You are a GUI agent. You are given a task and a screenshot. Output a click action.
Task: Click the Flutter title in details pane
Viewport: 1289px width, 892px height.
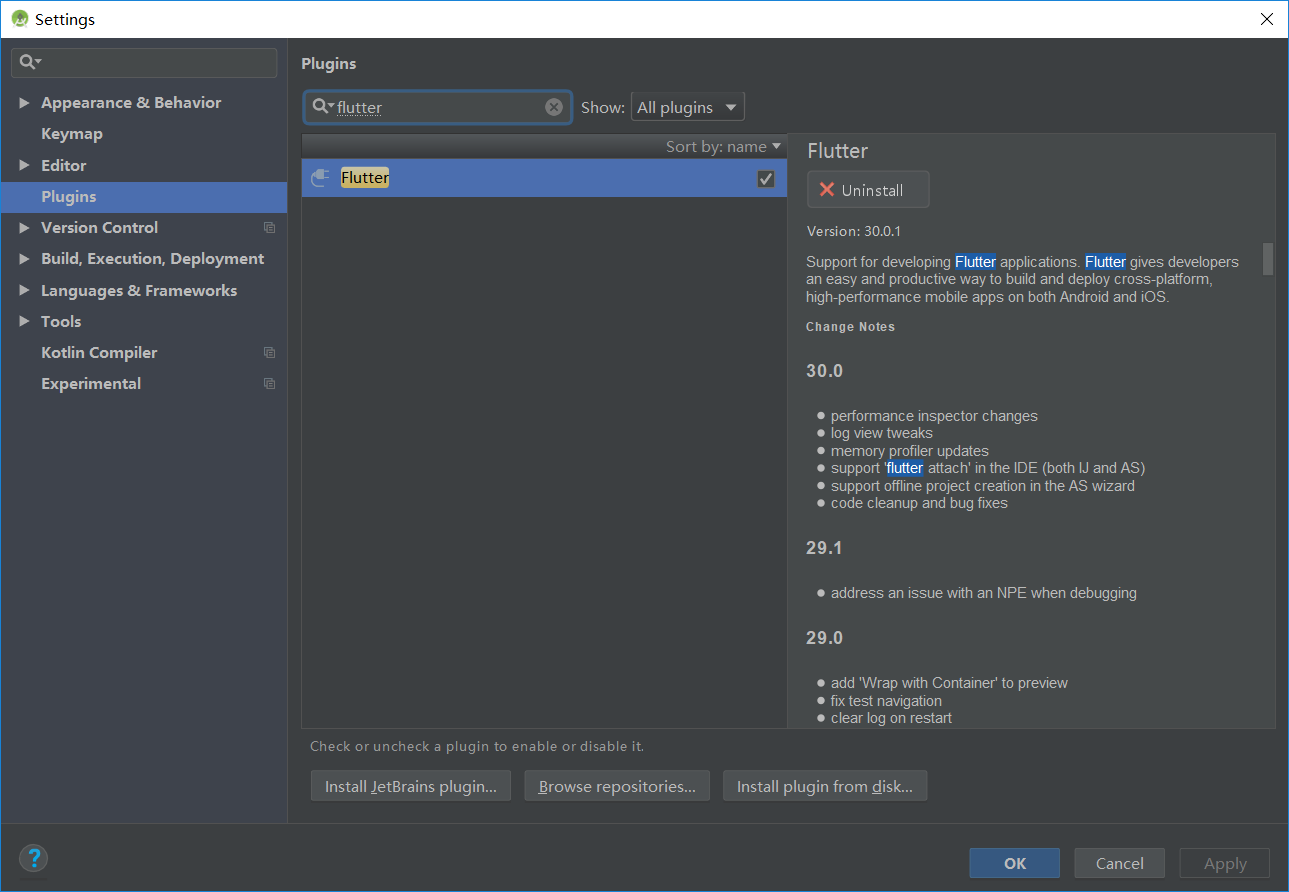(x=838, y=151)
